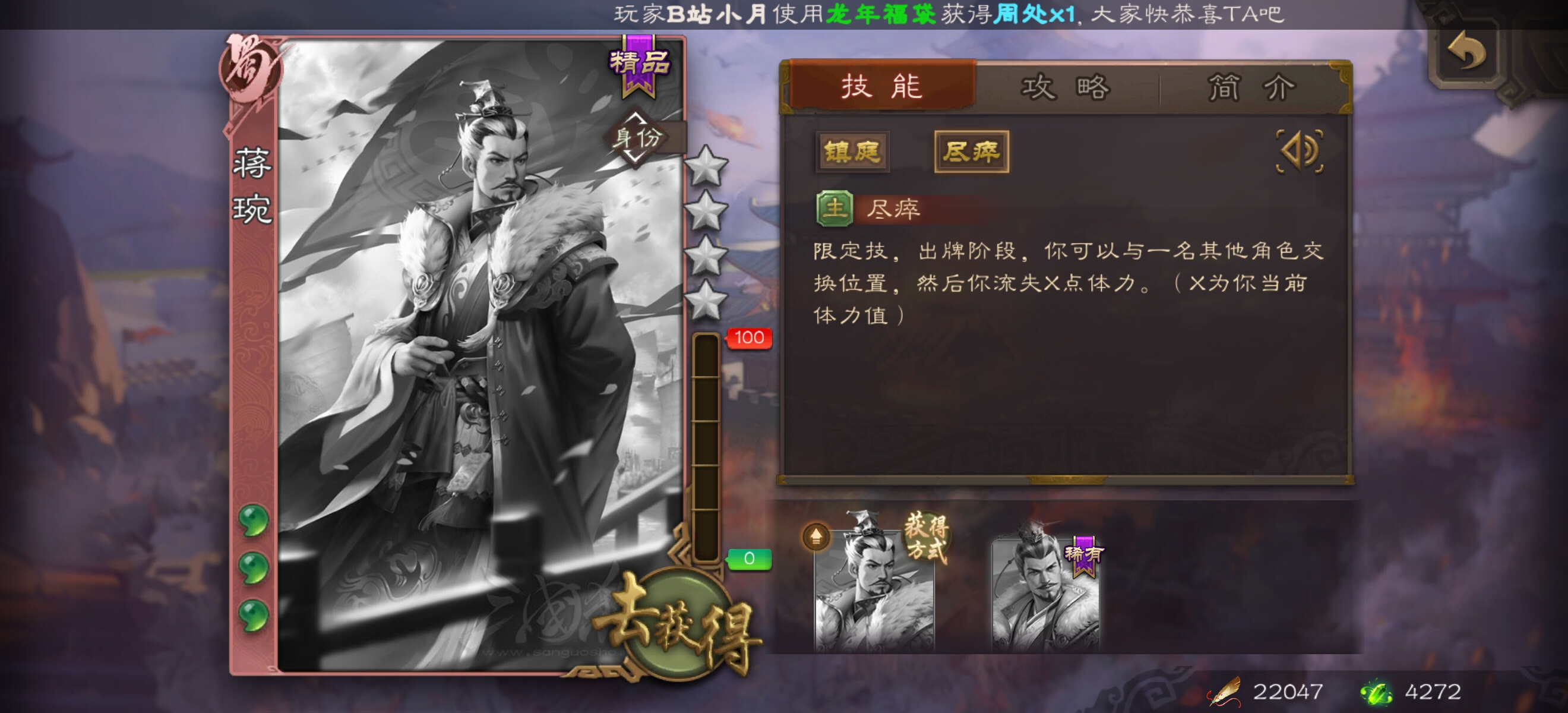Tap the 稀有 rarity badge on skin
The image size is (1568, 713).
click(x=1083, y=555)
